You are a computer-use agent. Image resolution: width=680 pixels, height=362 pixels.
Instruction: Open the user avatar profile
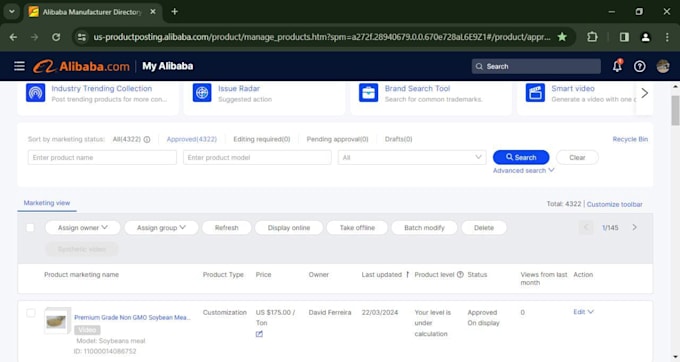(663, 66)
